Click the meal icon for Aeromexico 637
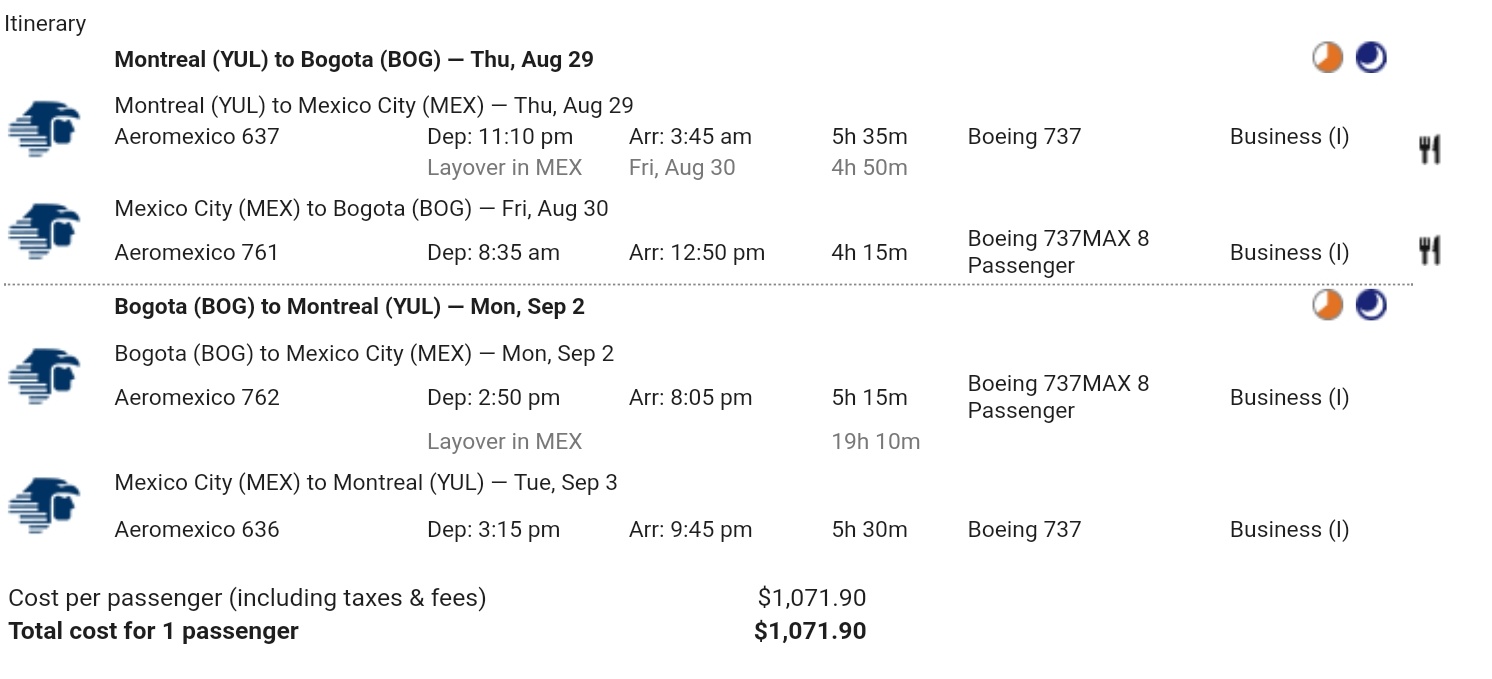Viewport: 1492px width, 679px height. pos(1429,150)
